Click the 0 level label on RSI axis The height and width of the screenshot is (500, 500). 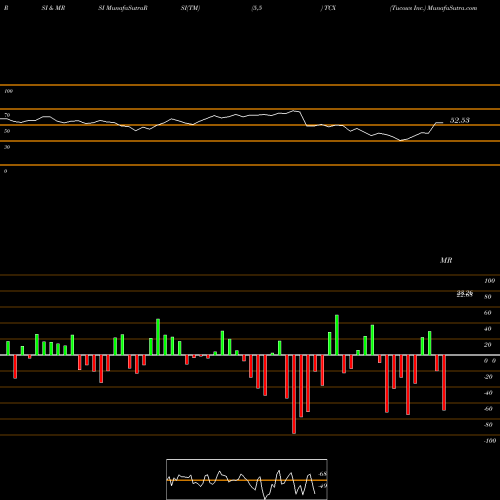[5, 171]
